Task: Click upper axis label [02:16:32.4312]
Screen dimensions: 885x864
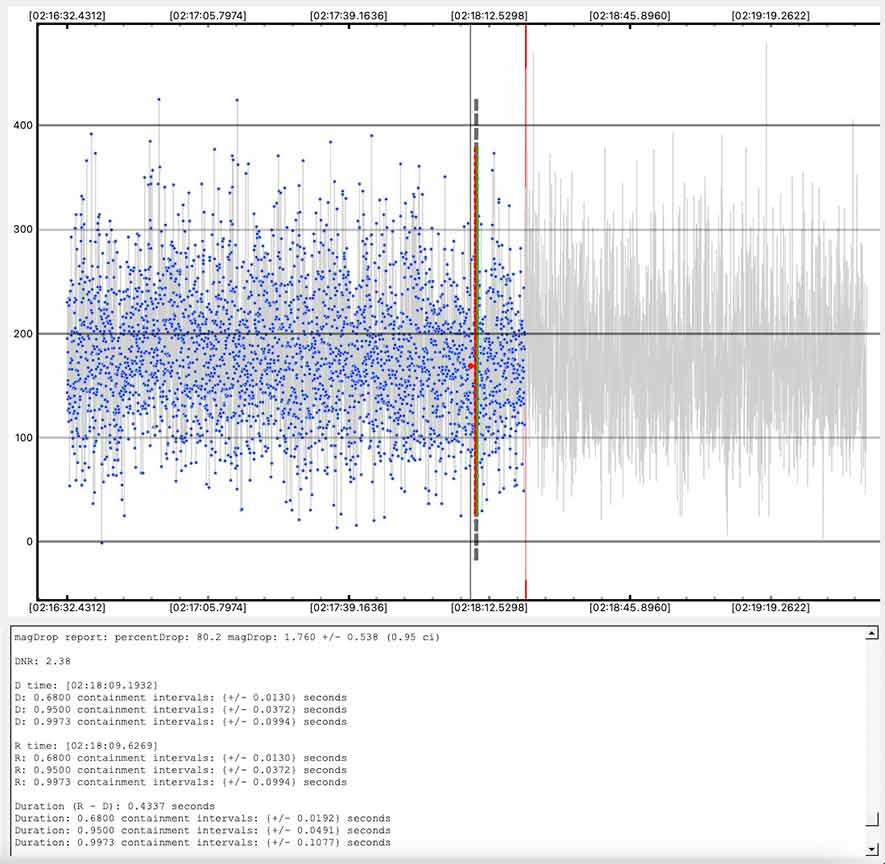Action: pyautogui.click(x=67, y=16)
